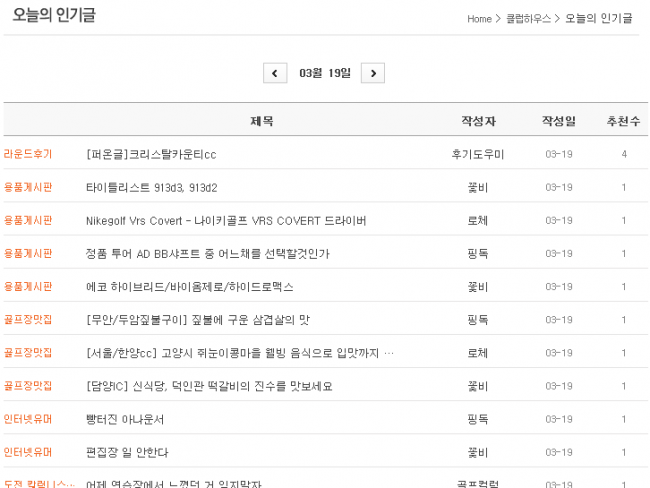This screenshot has height=488, width=650.
Task: Go to the previous day arrow
Action: point(275,73)
